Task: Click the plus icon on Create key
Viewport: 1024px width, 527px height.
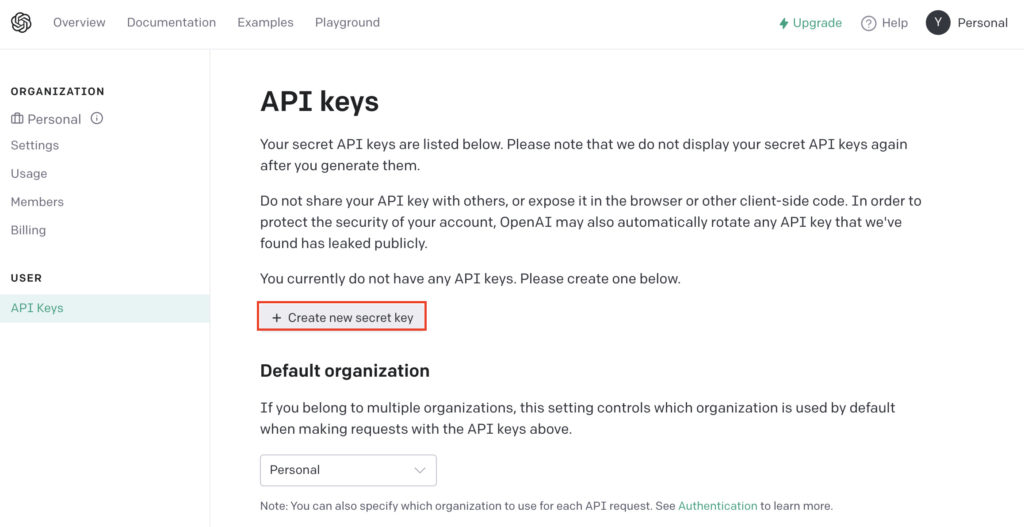Action: coord(276,318)
